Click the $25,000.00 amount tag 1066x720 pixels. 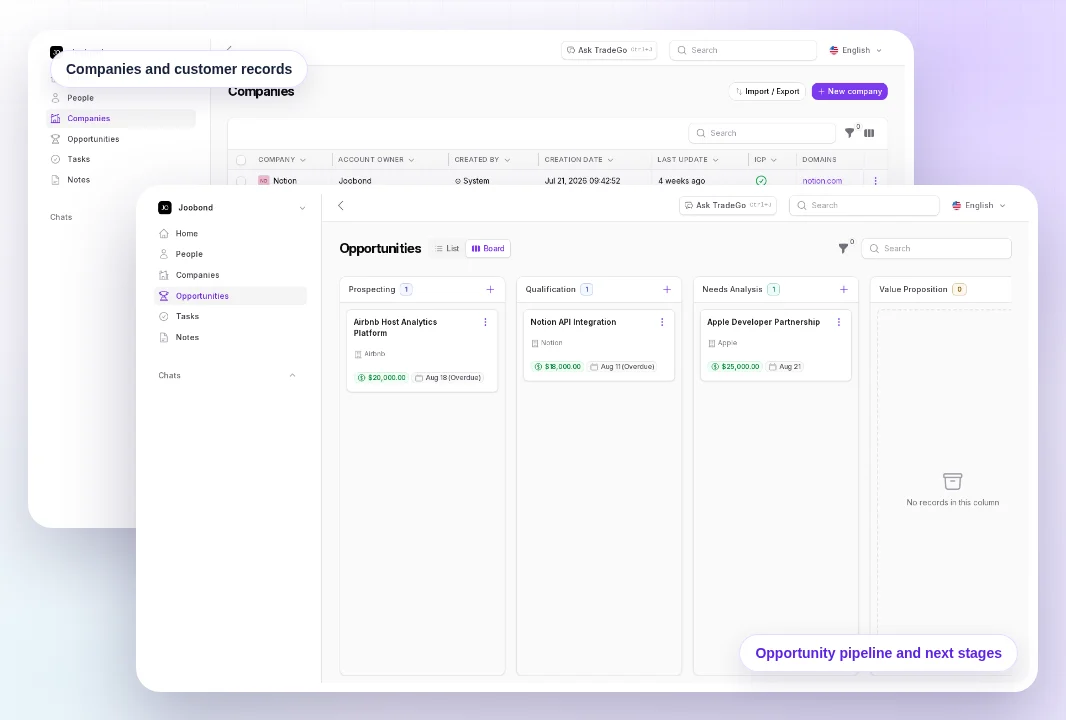735,367
